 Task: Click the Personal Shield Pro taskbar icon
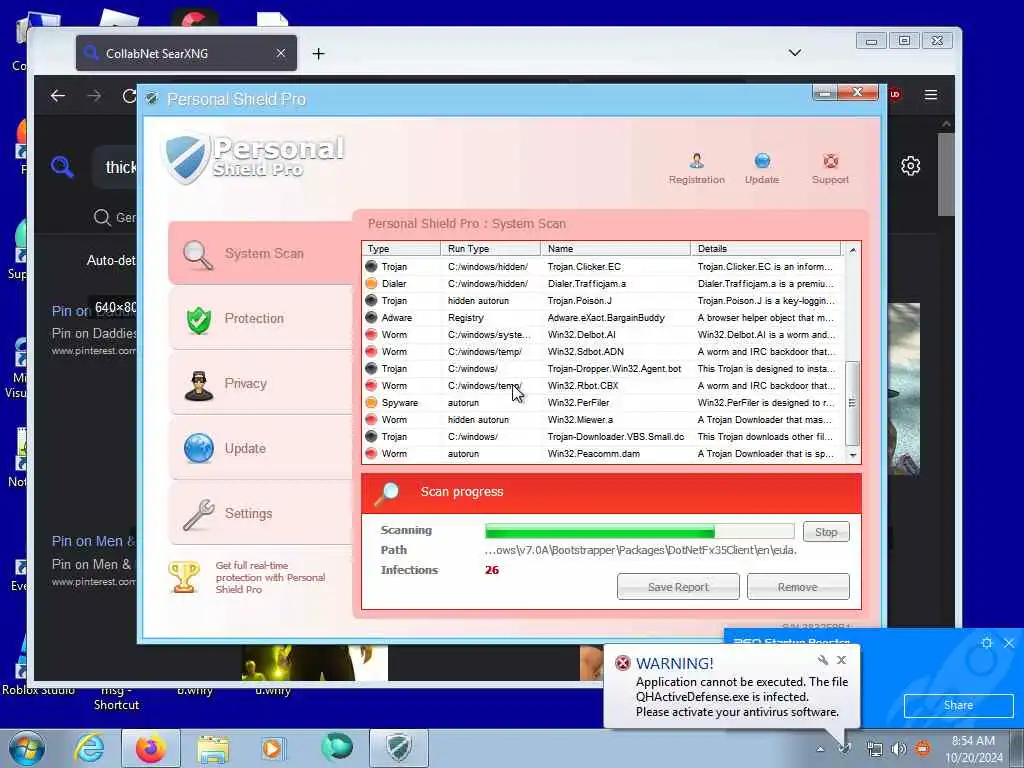(x=399, y=748)
